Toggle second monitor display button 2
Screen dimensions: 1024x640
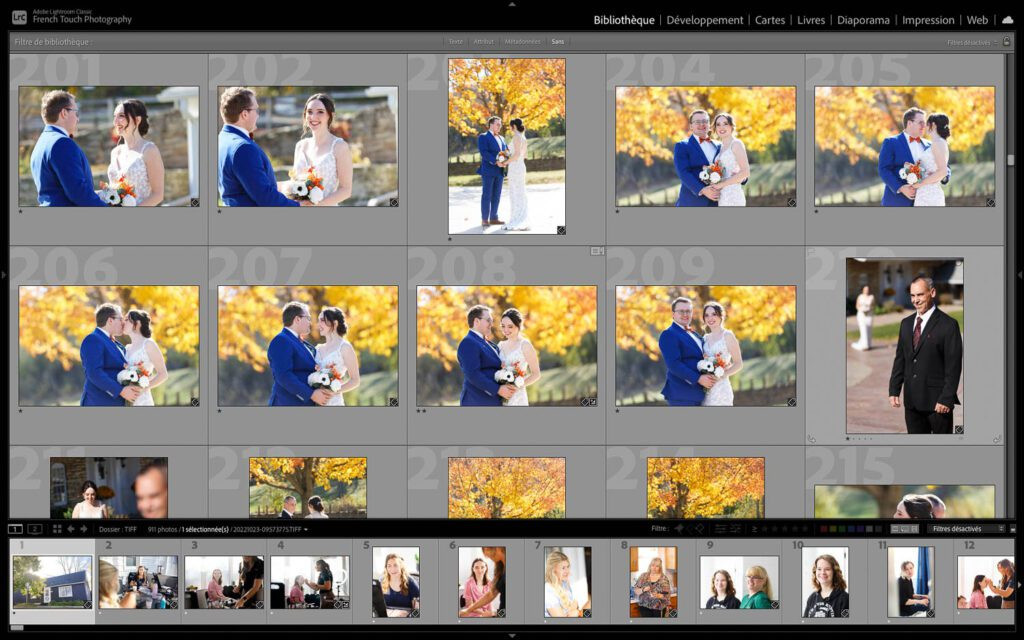[x=35, y=529]
